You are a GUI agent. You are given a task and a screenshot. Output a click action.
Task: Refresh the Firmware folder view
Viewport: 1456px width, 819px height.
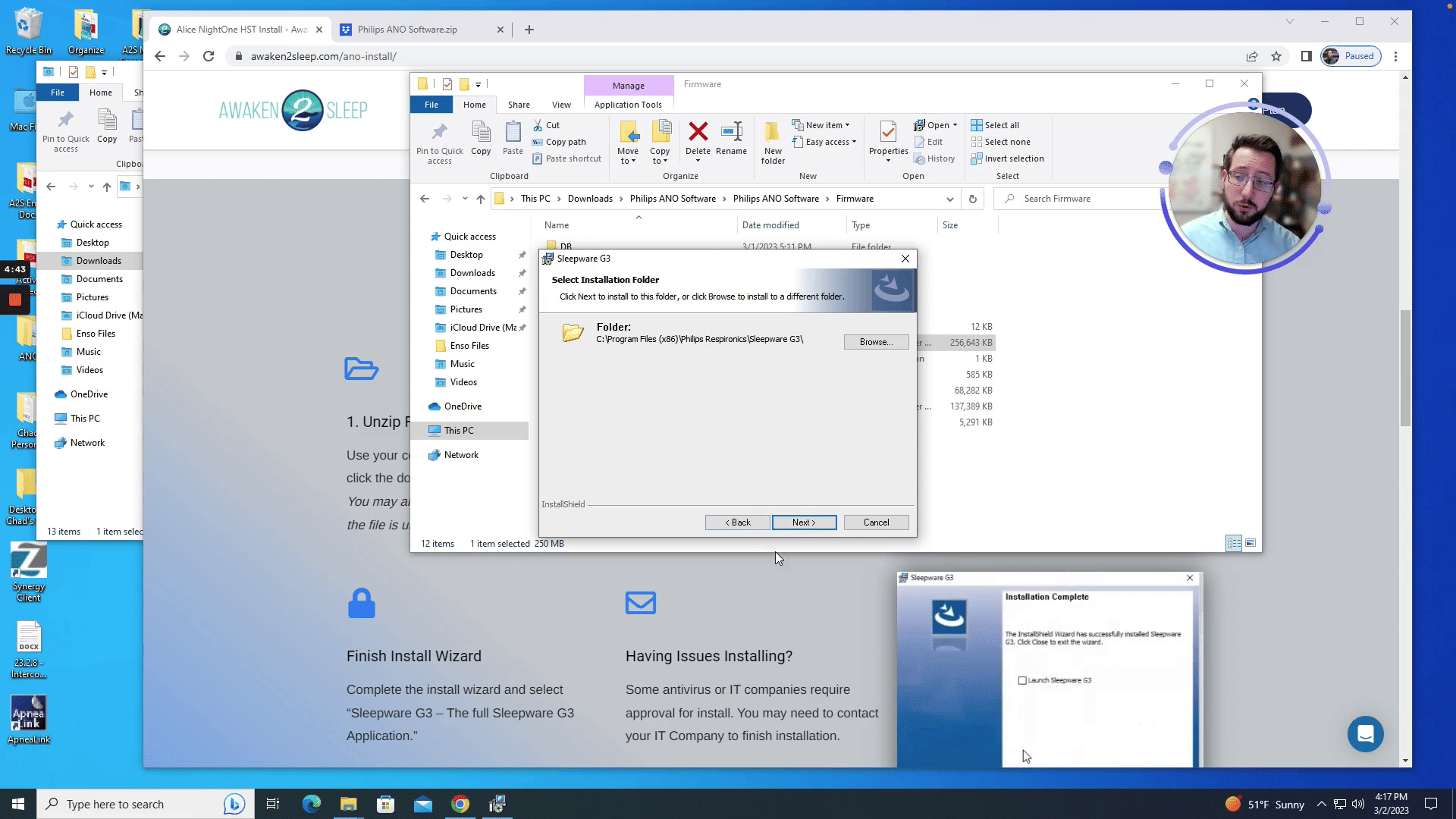tap(972, 199)
